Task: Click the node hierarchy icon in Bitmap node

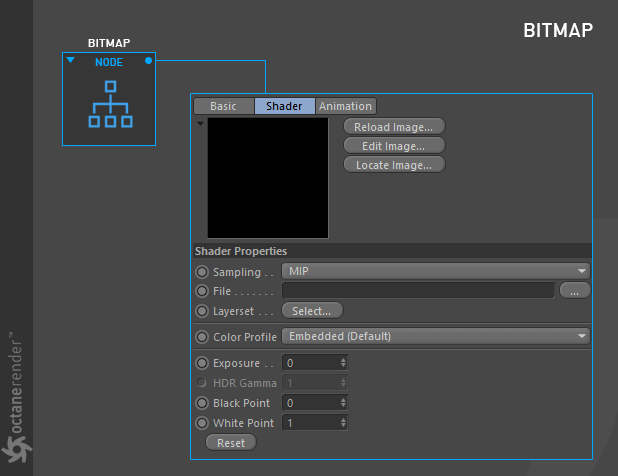Action: click(110, 104)
